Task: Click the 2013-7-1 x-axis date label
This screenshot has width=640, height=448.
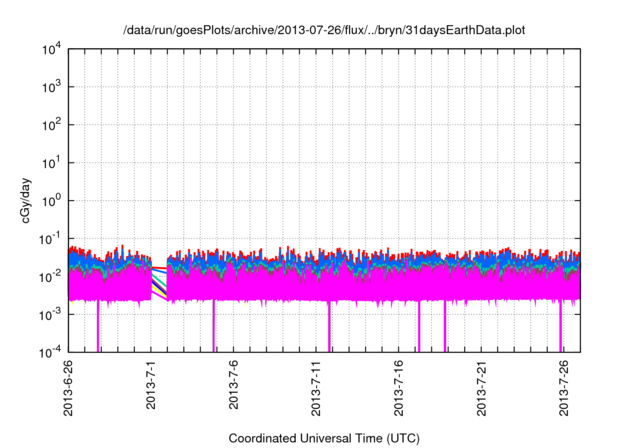Action: (x=151, y=384)
